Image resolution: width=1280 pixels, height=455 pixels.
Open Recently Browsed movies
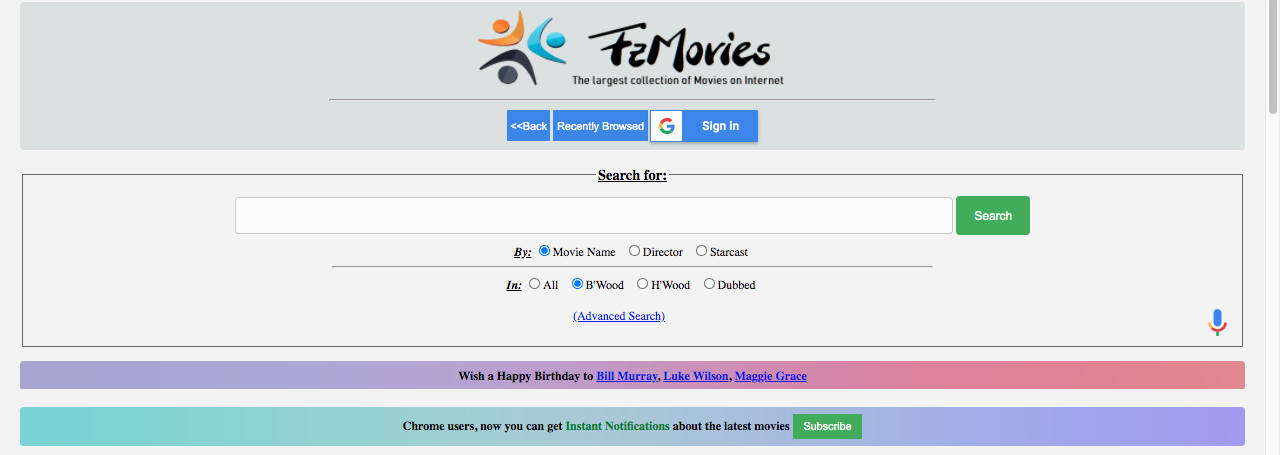click(x=600, y=126)
